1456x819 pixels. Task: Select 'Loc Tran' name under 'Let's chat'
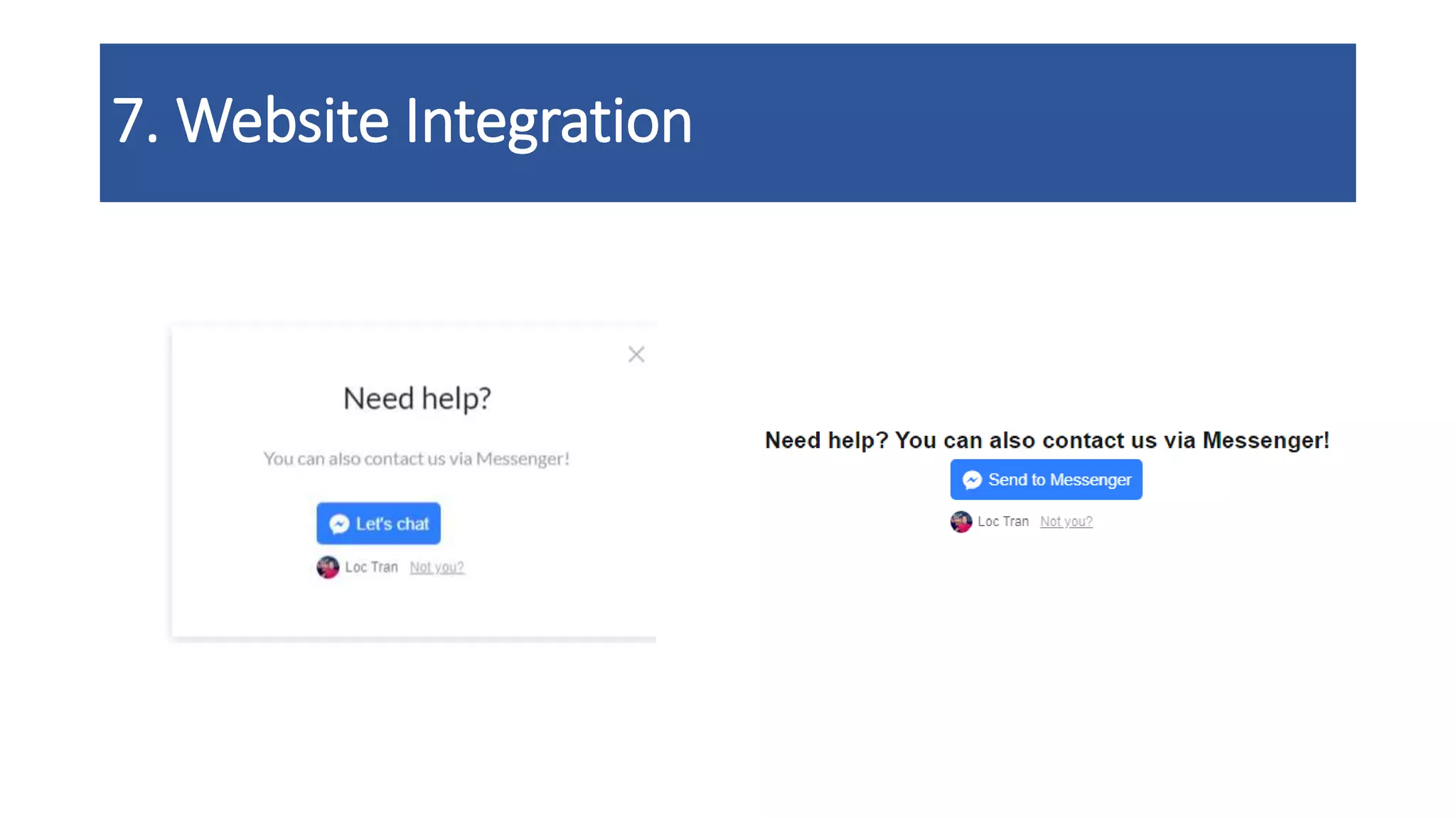pos(371,567)
